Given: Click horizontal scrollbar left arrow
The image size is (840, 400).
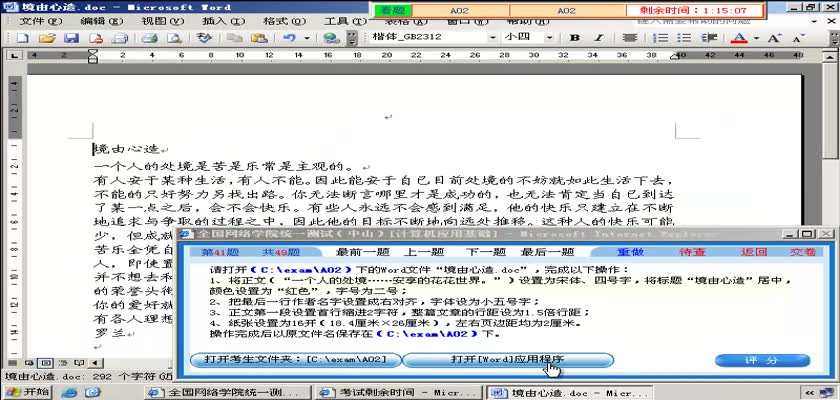Looking at the screenshot, I should pos(95,363).
